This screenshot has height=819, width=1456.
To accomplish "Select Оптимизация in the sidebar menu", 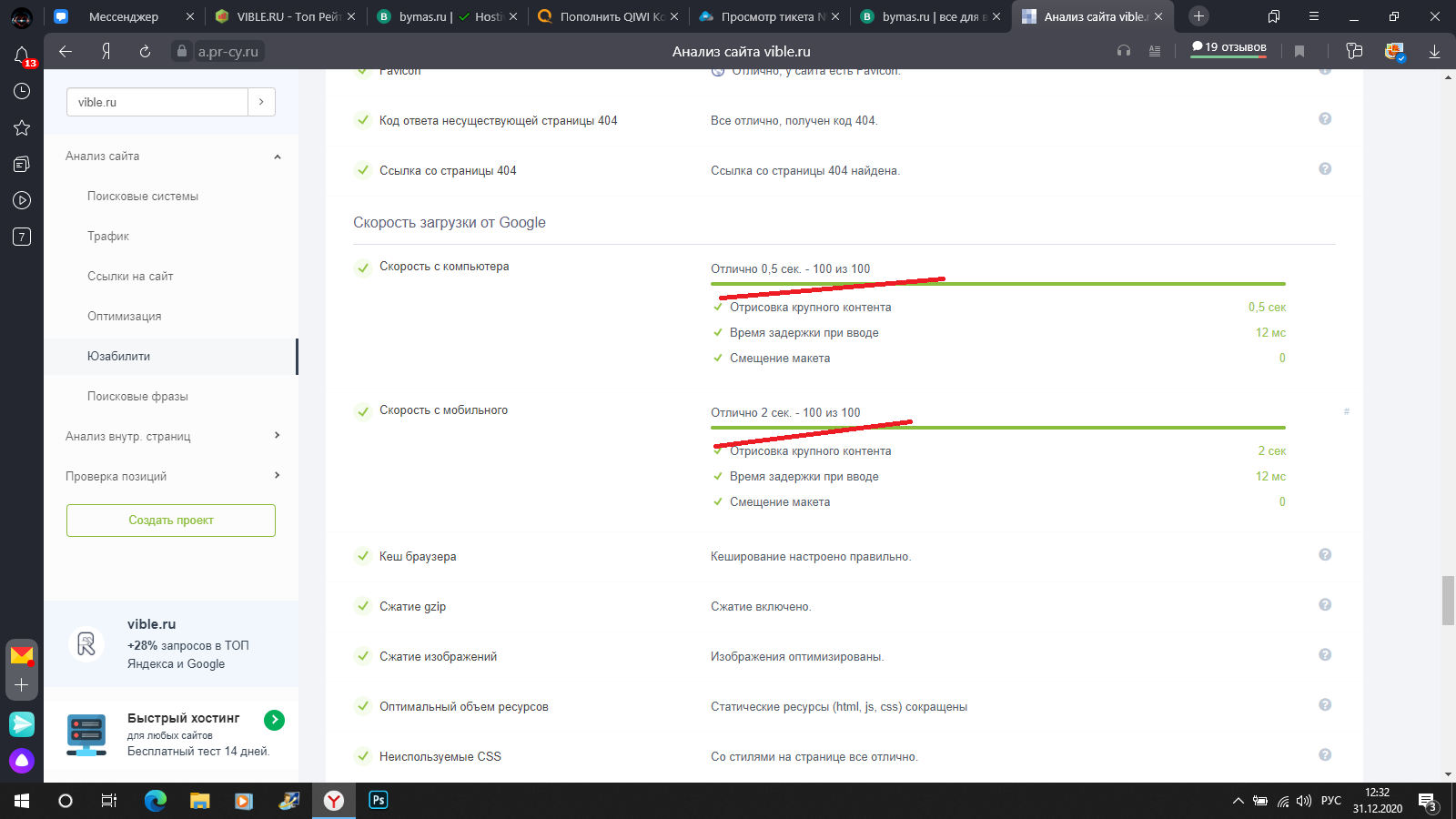I will coord(125,317).
